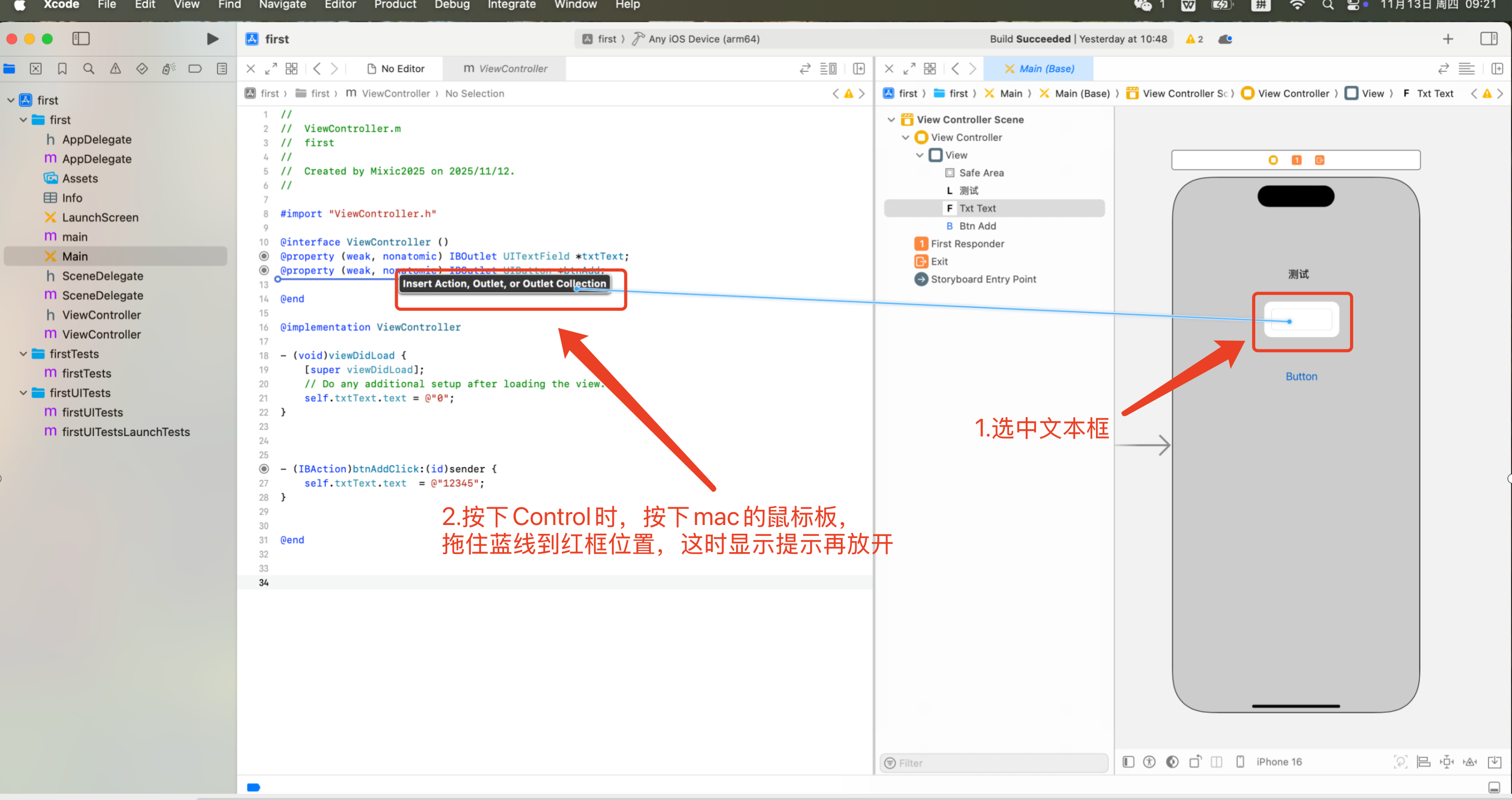Image resolution: width=1512 pixels, height=800 pixels.
Task: Open the Product menu
Action: [x=395, y=5]
